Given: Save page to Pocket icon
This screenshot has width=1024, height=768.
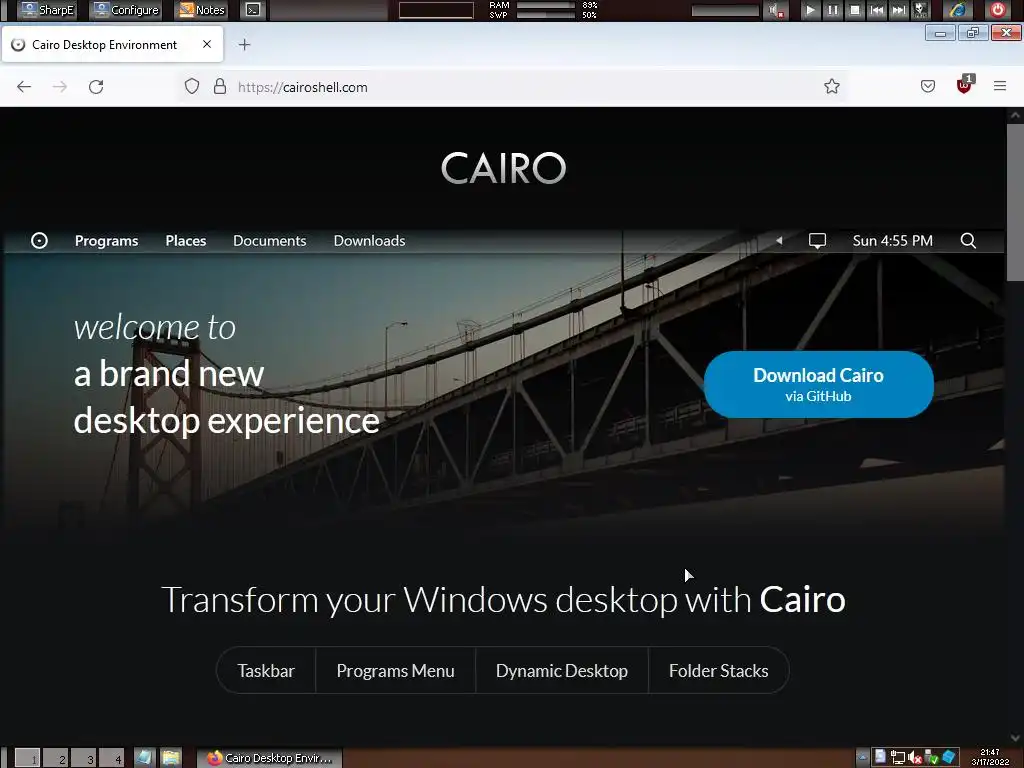Looking at the screenshot, I should tap(927, 86).
